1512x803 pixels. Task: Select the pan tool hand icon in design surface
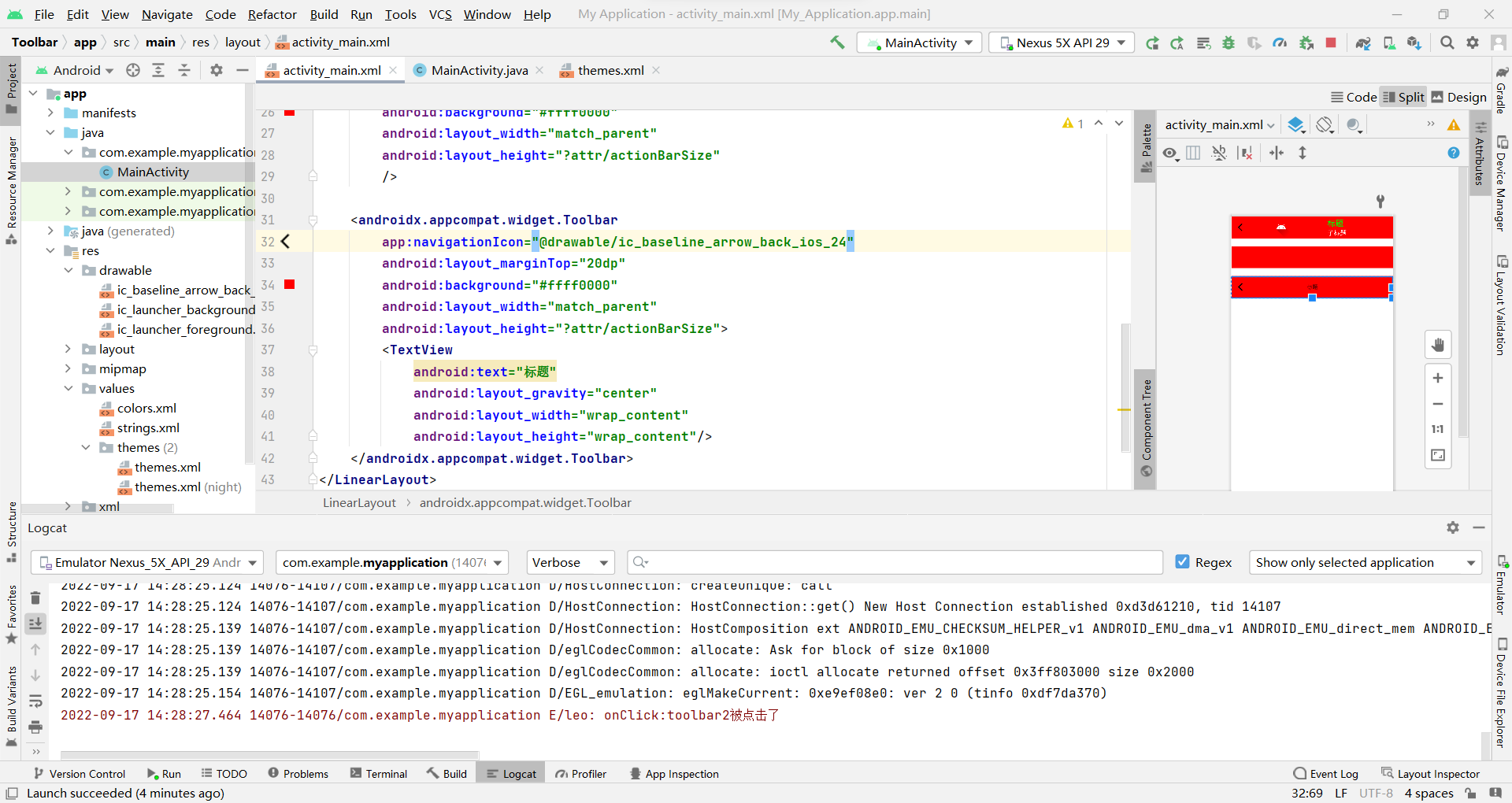pos(1438,344)
